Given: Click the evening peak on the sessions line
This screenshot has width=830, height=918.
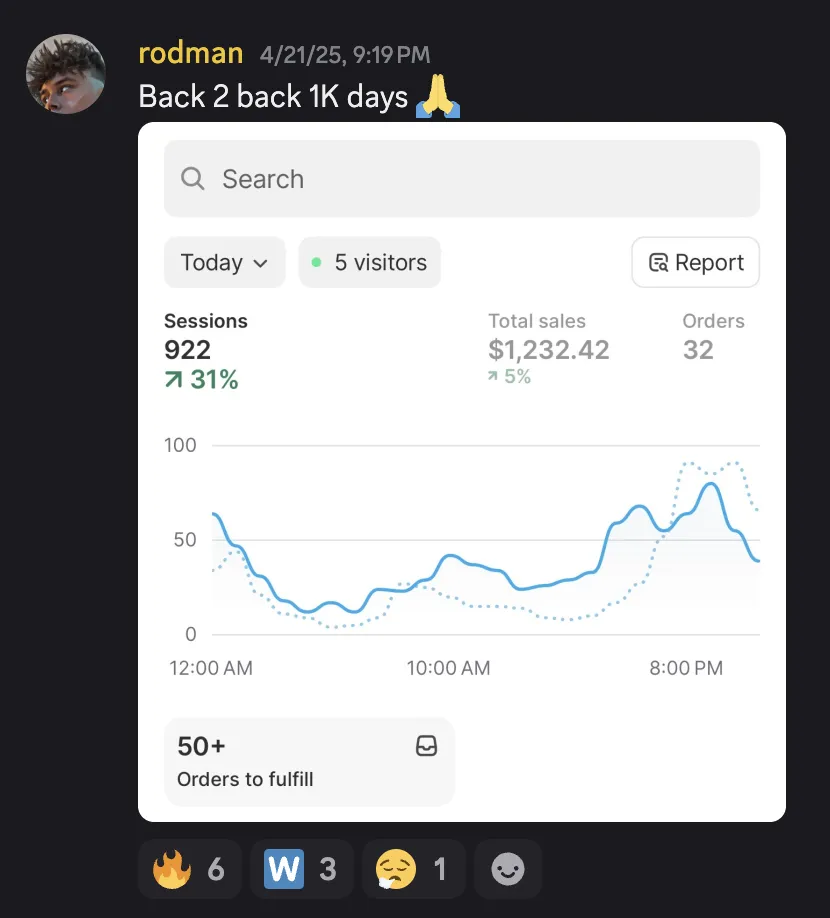Looking at the screenshot, I should [x=711, y=484].
